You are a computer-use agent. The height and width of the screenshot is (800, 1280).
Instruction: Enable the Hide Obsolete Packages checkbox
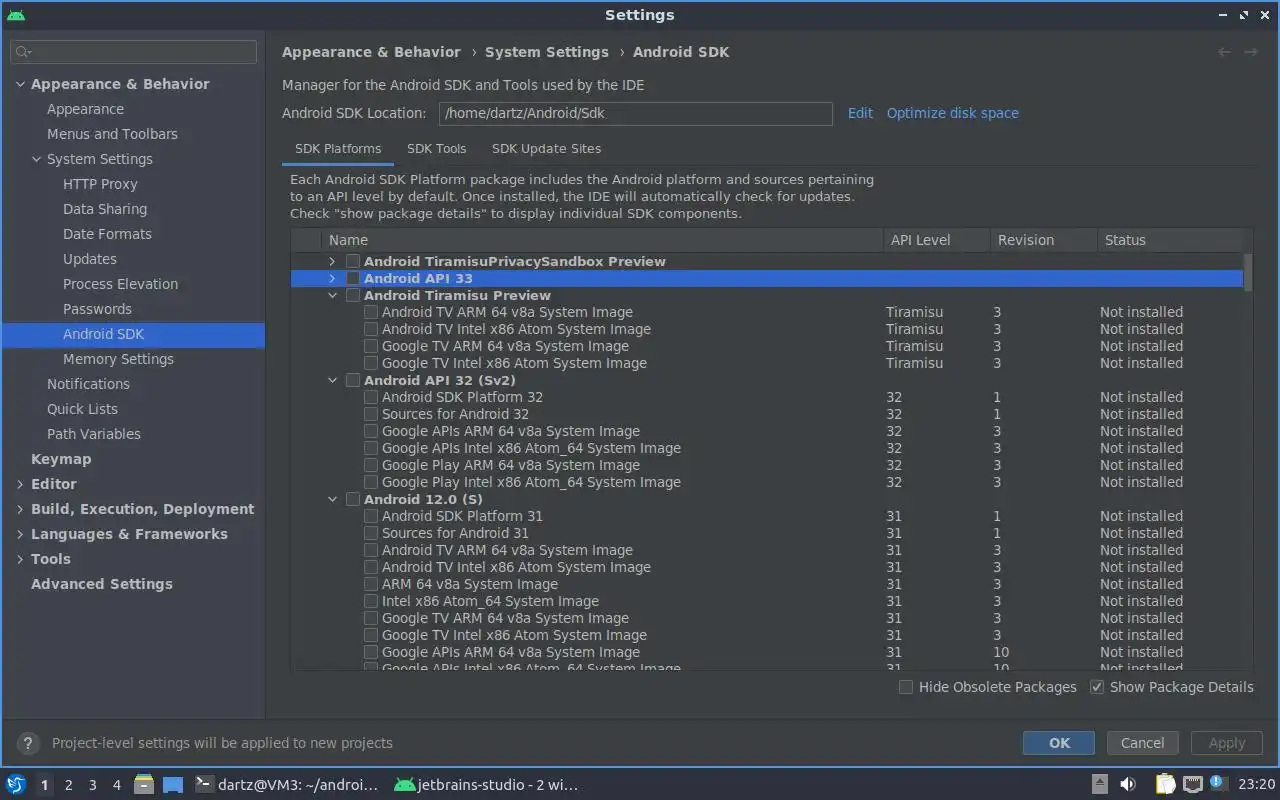pyautogui.click(x=906, y=687)
